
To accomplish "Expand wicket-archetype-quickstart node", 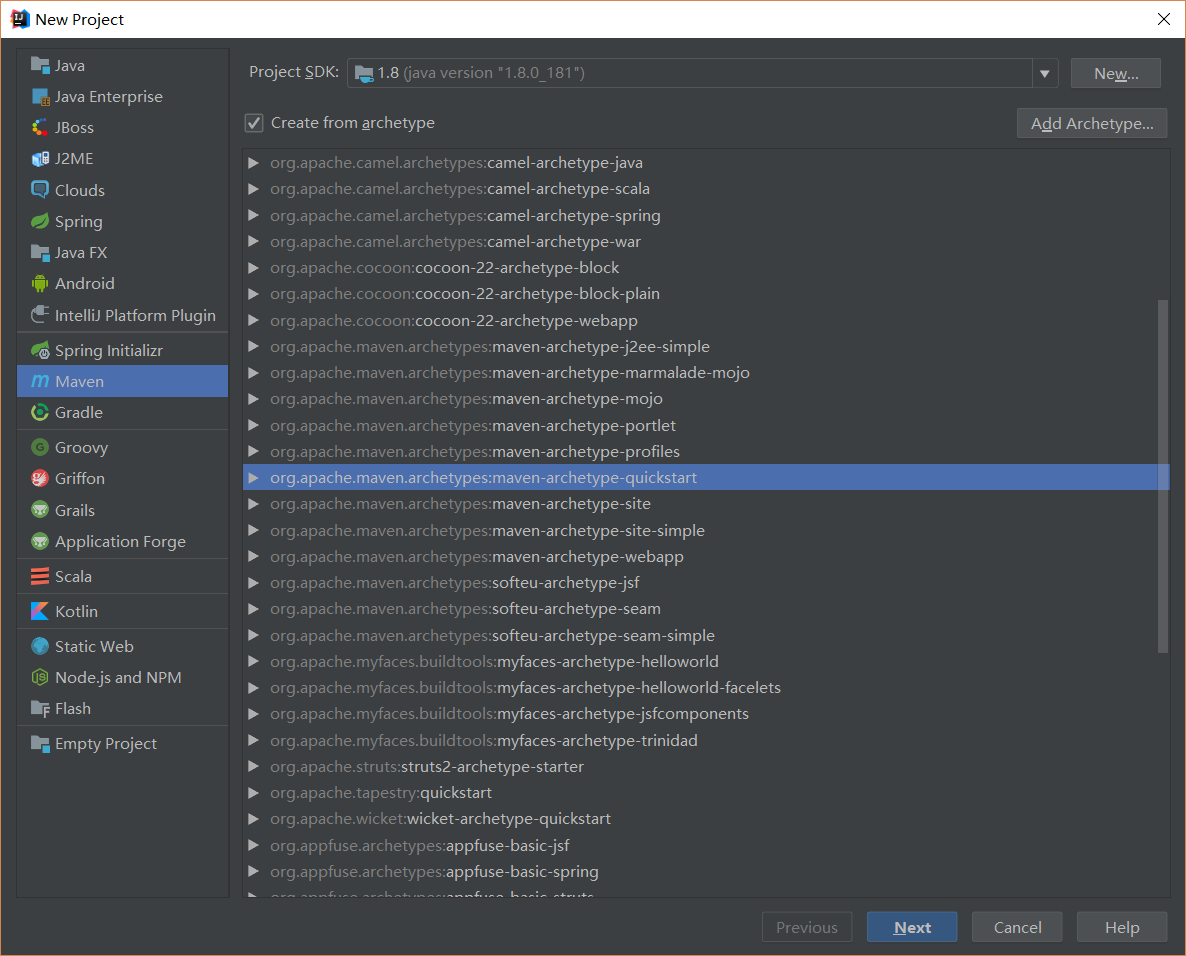I will 253,818.
